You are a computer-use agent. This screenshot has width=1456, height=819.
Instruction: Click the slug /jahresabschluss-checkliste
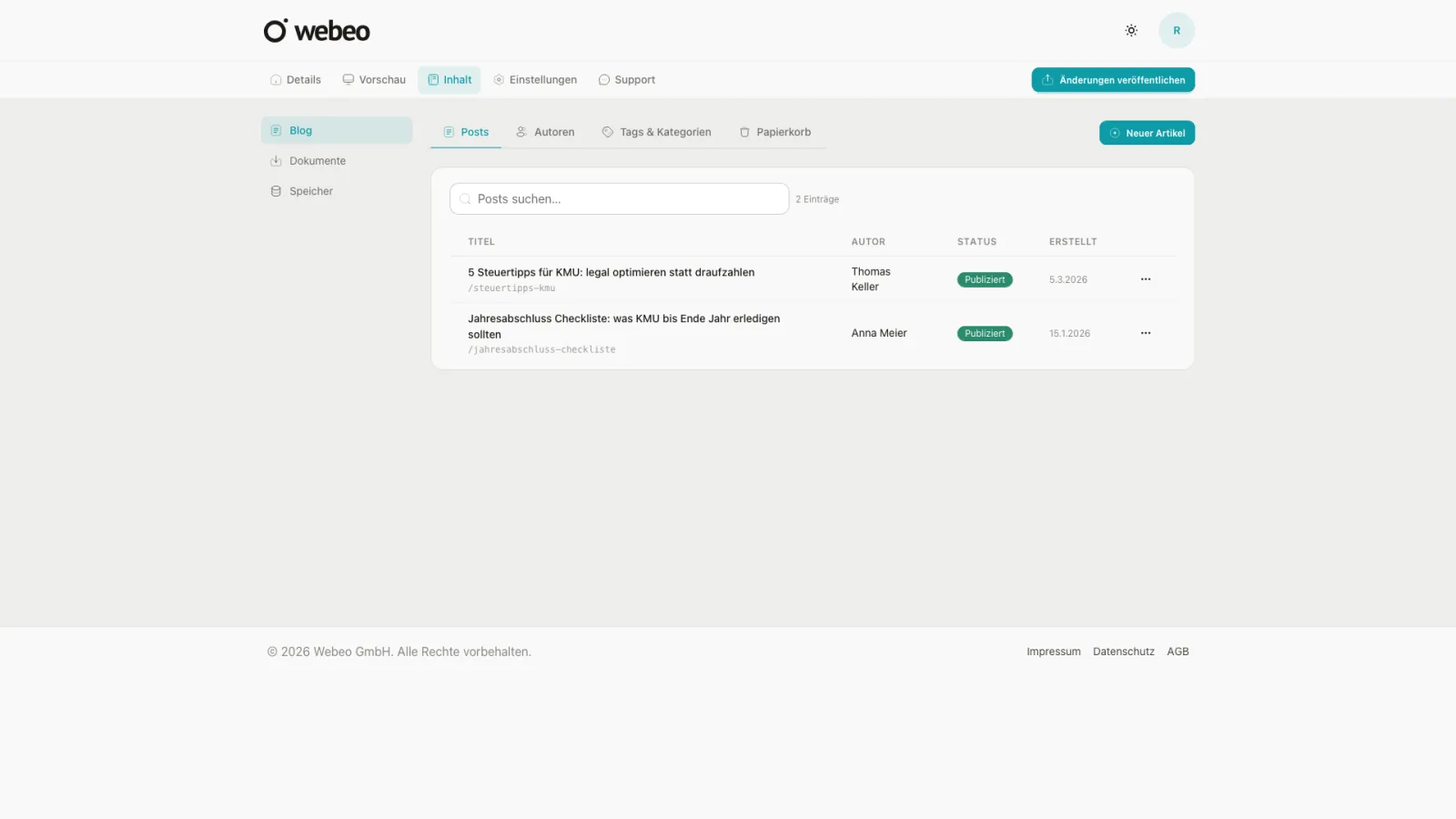tap(541, 349)
